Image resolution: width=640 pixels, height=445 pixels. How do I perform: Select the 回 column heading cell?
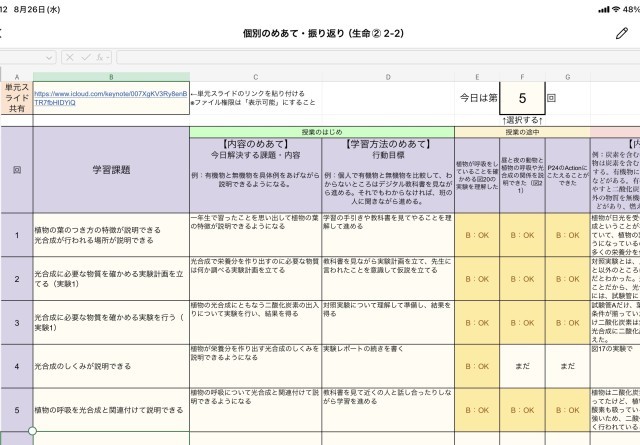pos(17,170)
